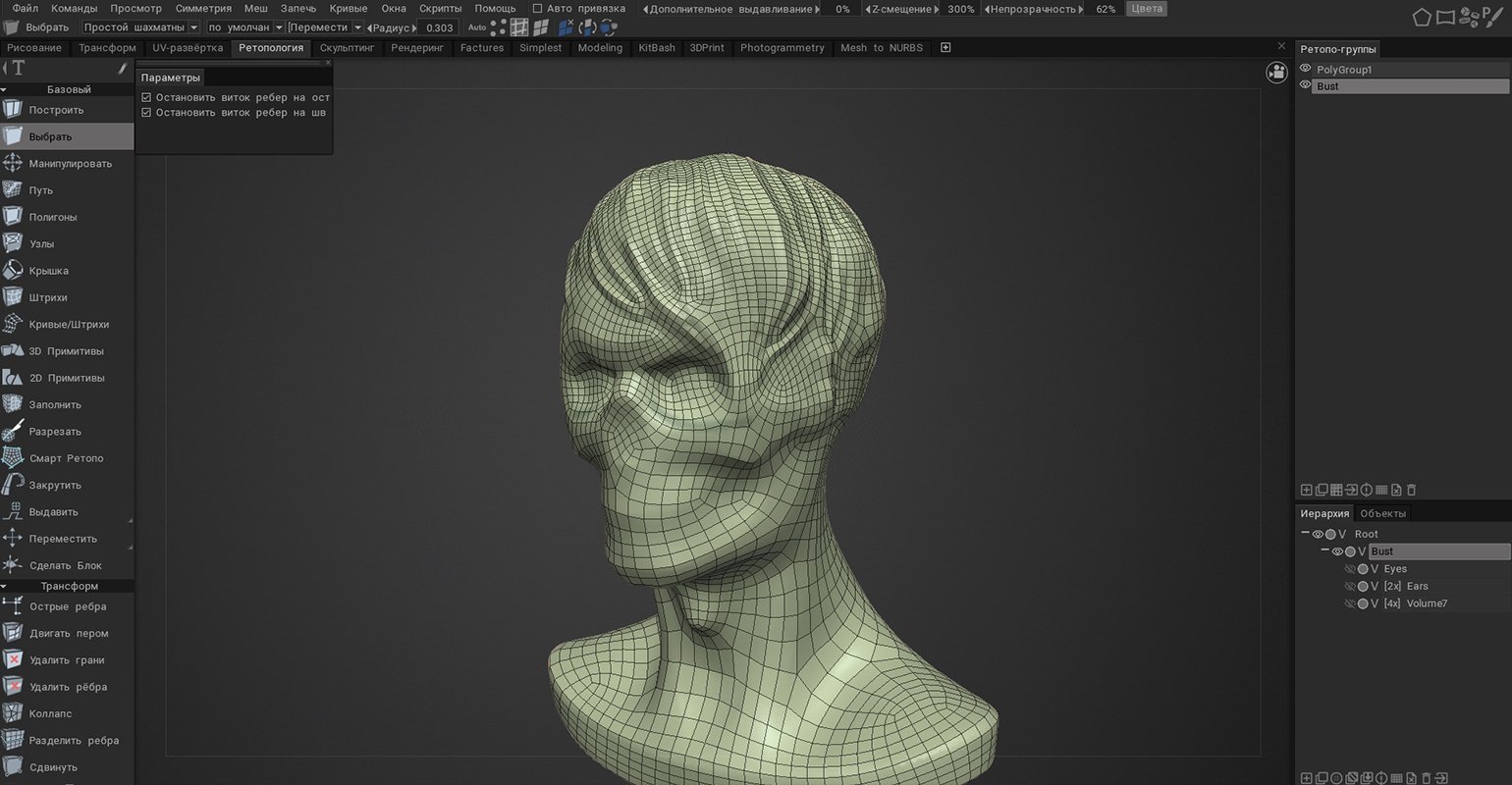
Task: Show the Eyes object in hierarchy
Action: point(1349,569)
